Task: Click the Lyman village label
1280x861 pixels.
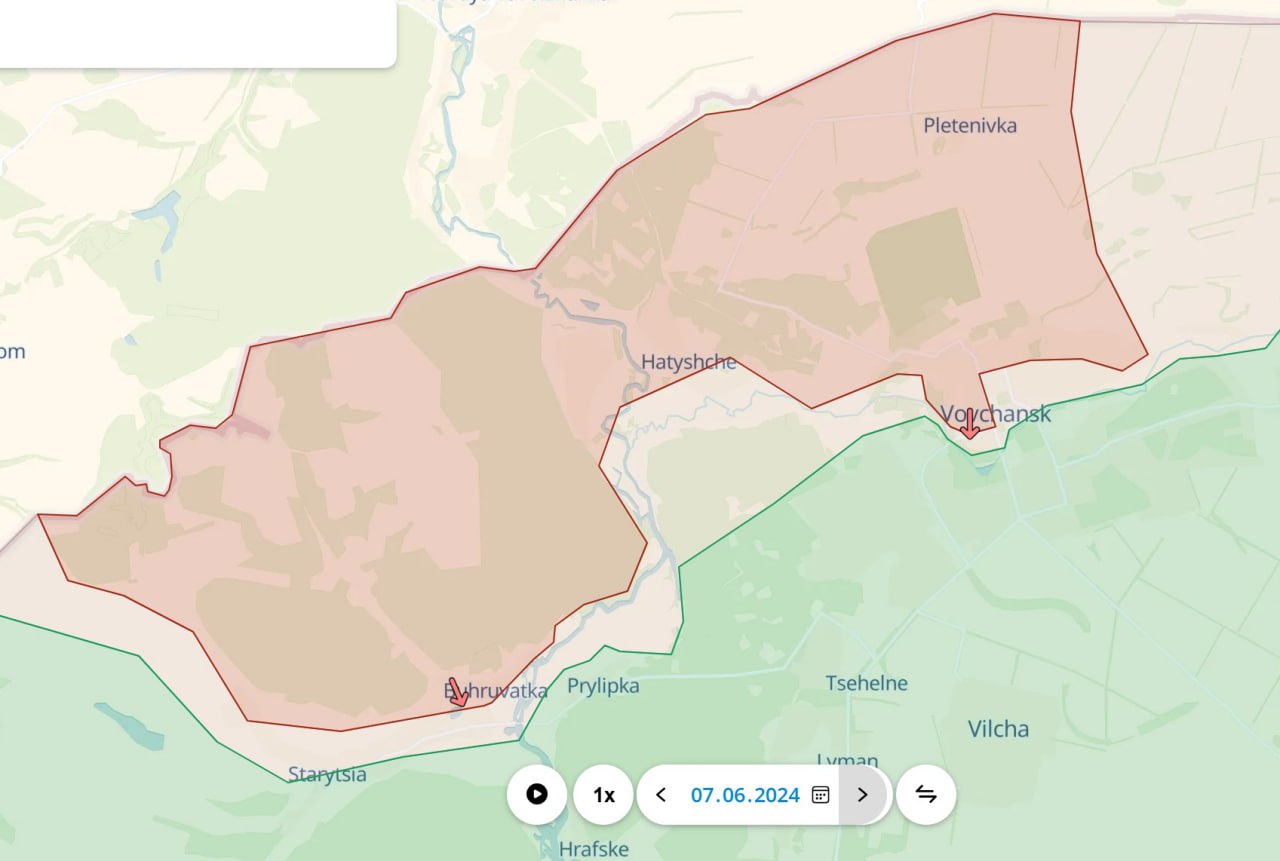Action: pos(847,760)
